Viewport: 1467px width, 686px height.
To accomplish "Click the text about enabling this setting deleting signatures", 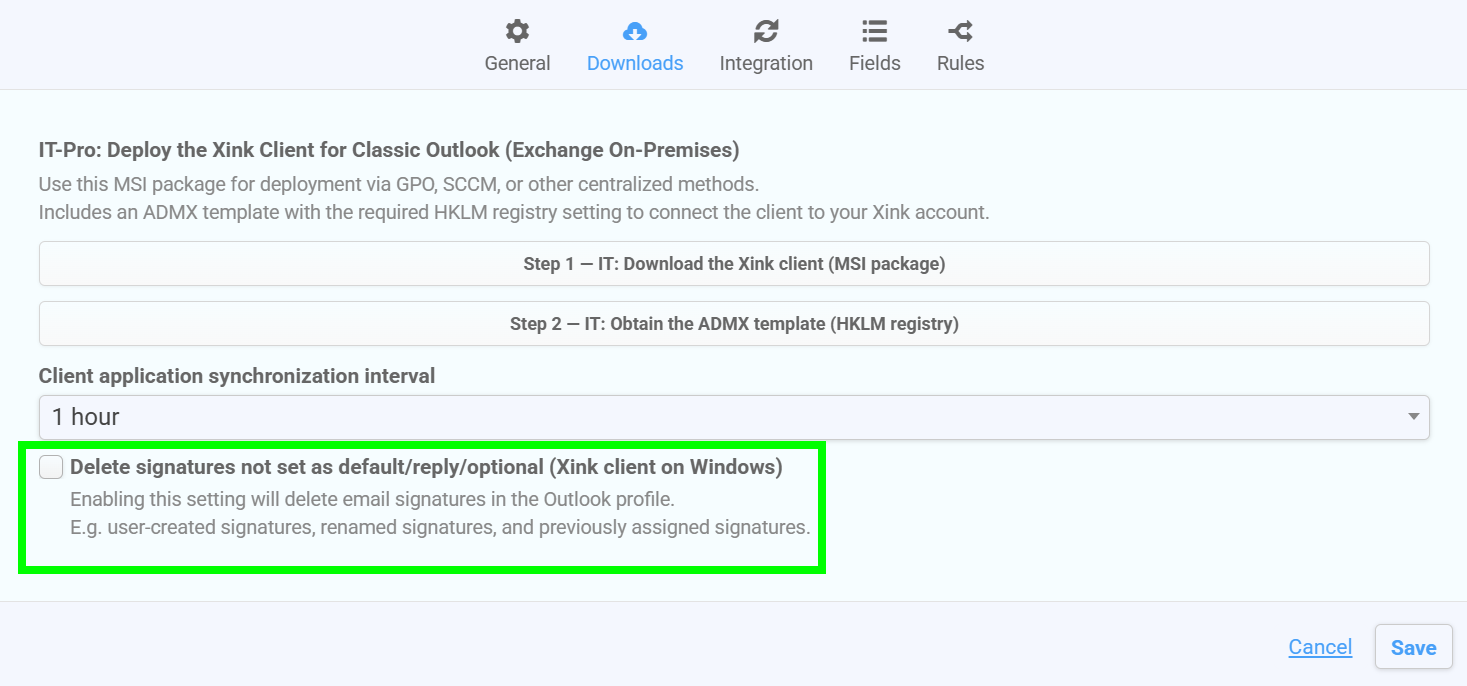I will click(372, 499).
